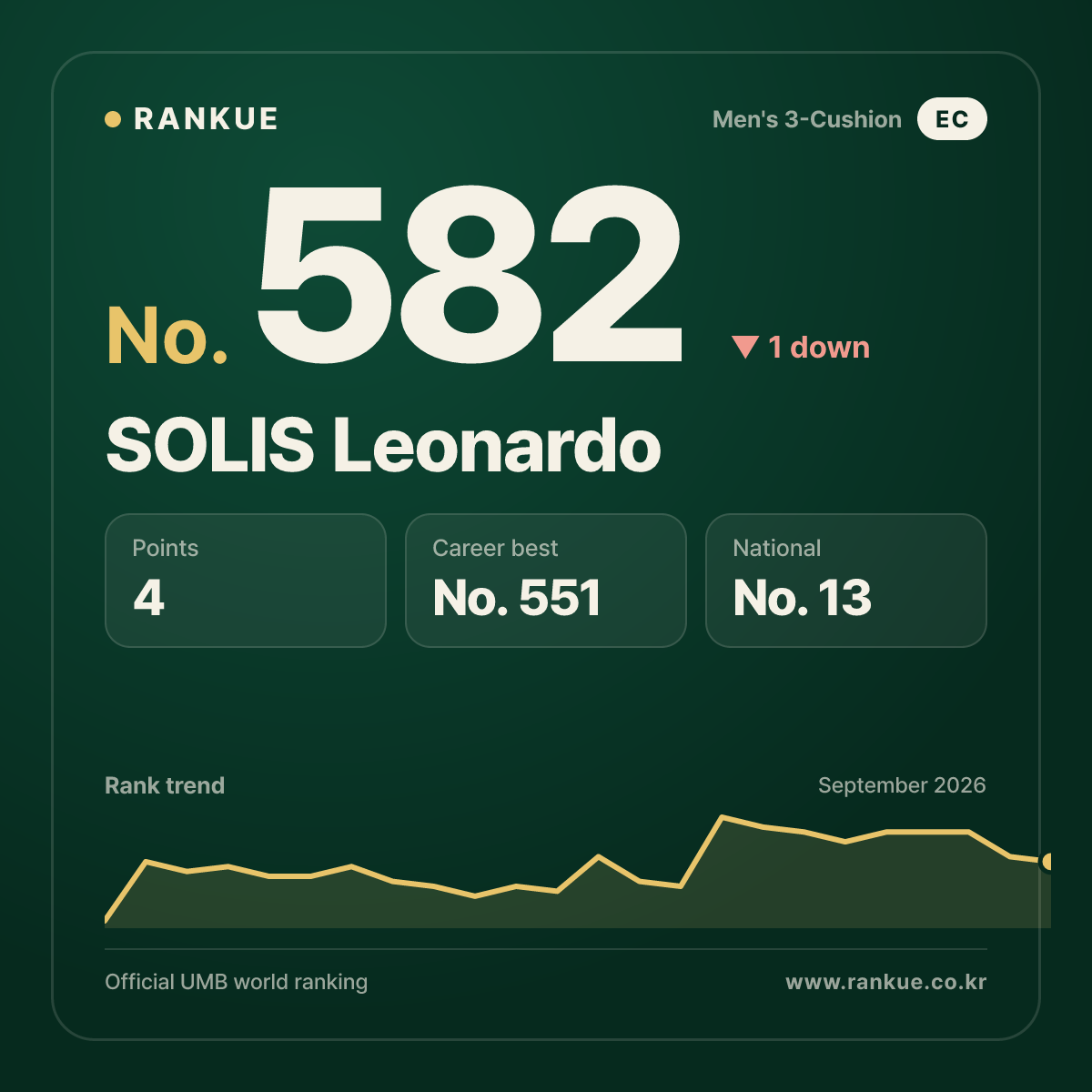Open the Points card showing 4
Image resolution: width=1092 pixels, height=1092 pixels.
pyautogui.click(x=246, y=581)
